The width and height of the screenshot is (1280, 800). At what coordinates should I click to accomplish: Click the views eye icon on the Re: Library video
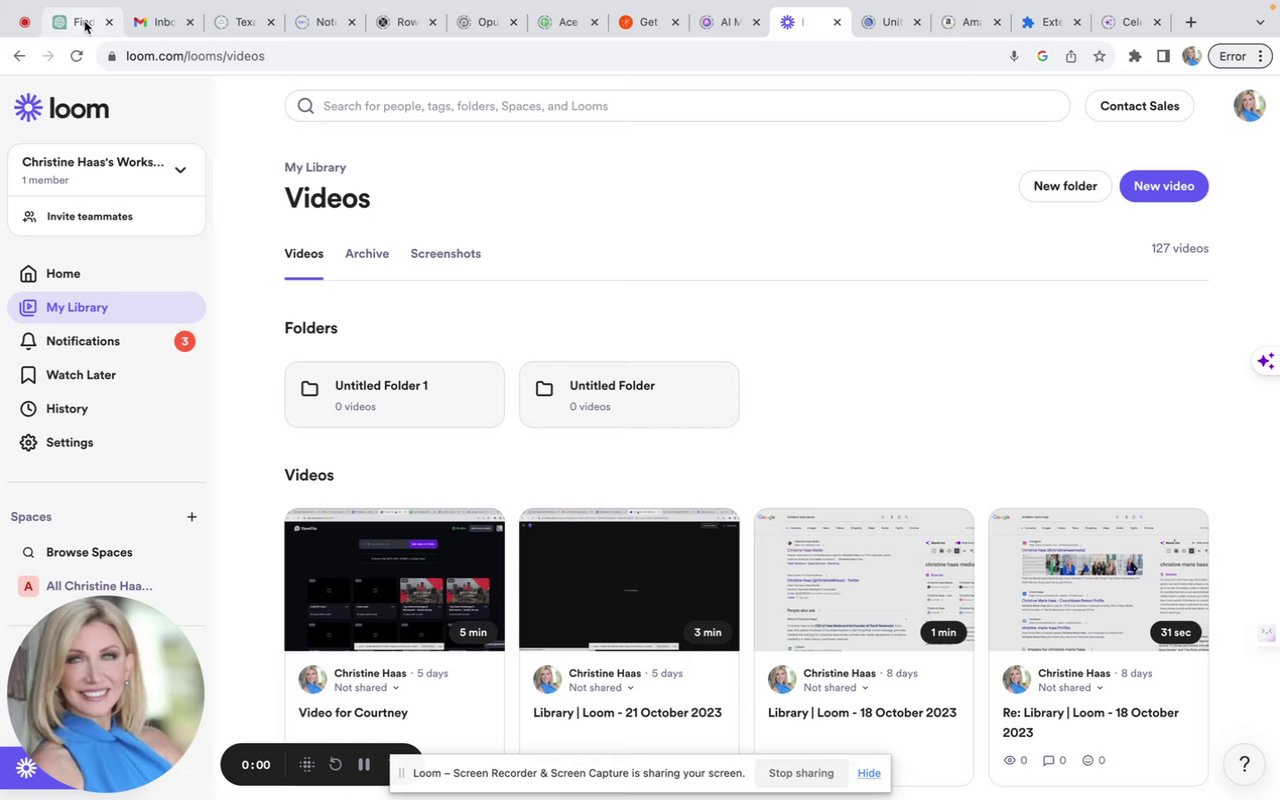[x=1010, y=761]
